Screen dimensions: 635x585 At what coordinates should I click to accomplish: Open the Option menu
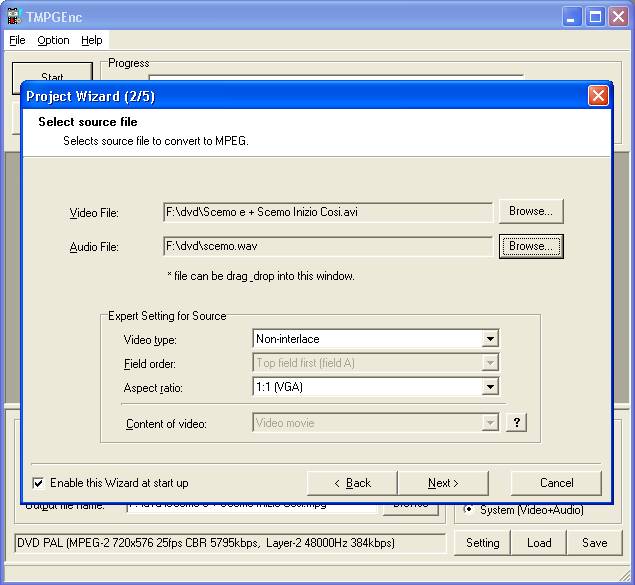[x=53, y=40]
